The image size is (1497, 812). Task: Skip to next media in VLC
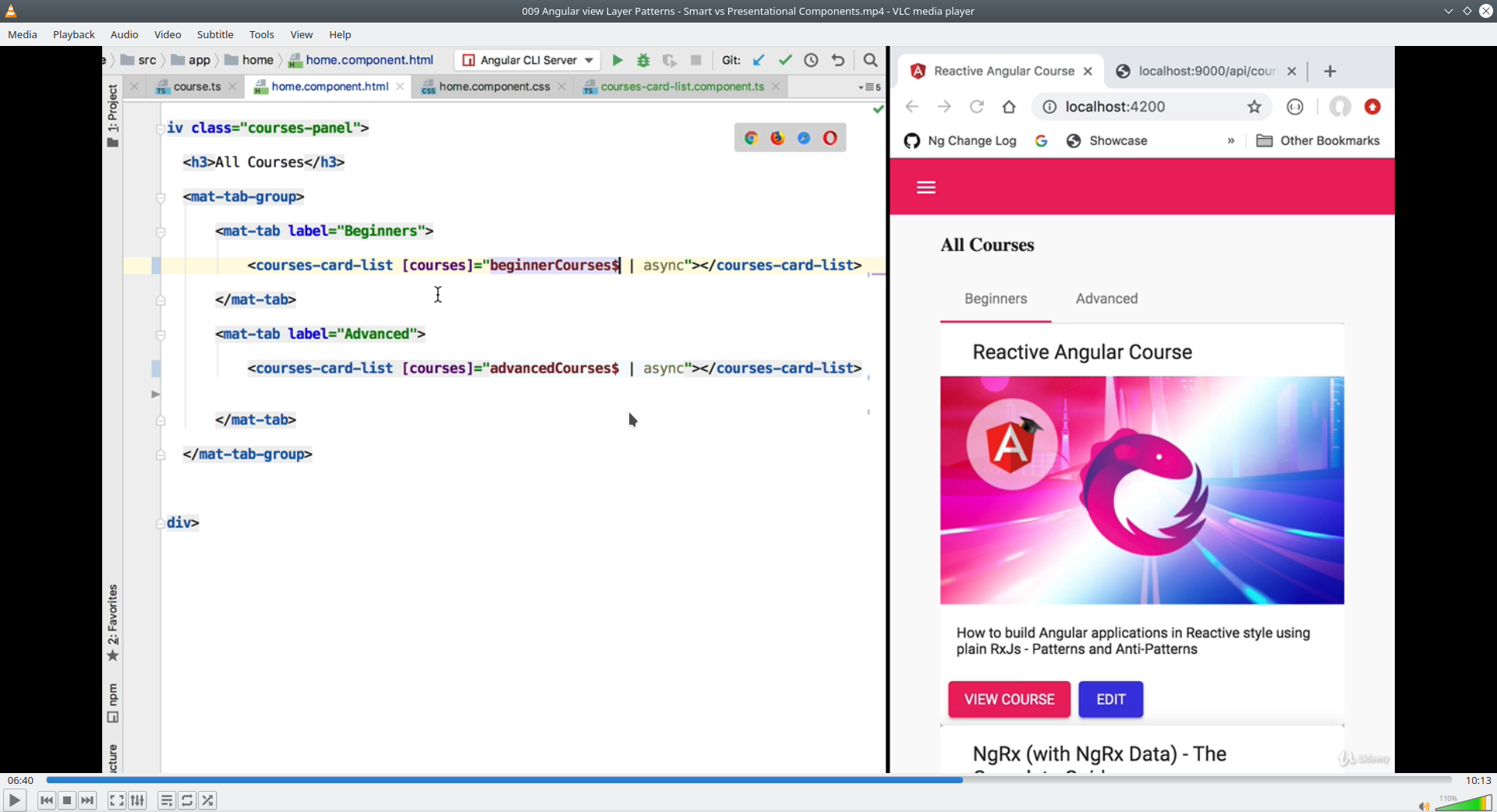tap(87, 800)
